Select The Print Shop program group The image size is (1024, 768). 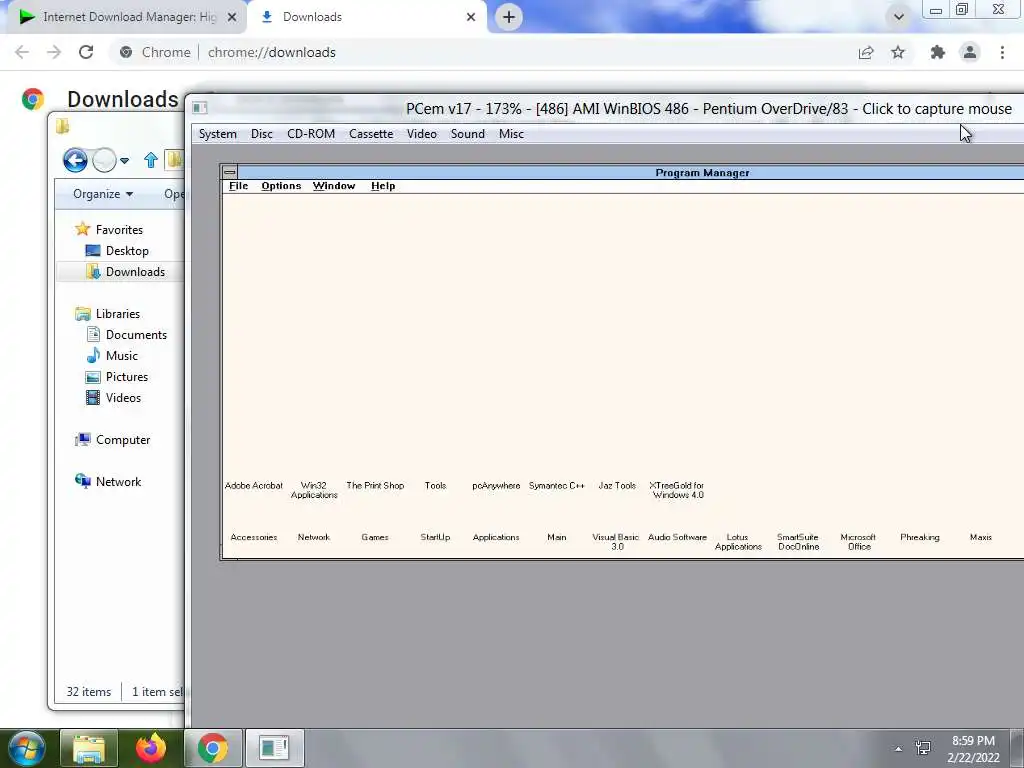(375, 485)
